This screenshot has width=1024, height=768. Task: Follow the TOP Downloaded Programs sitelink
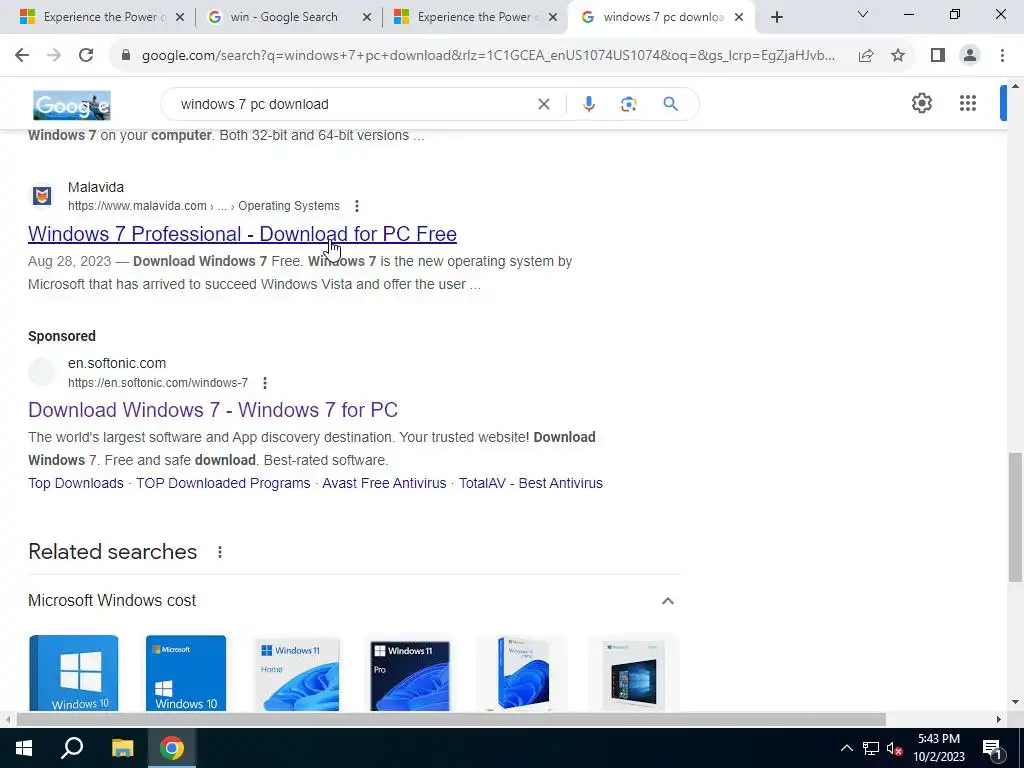223,483
